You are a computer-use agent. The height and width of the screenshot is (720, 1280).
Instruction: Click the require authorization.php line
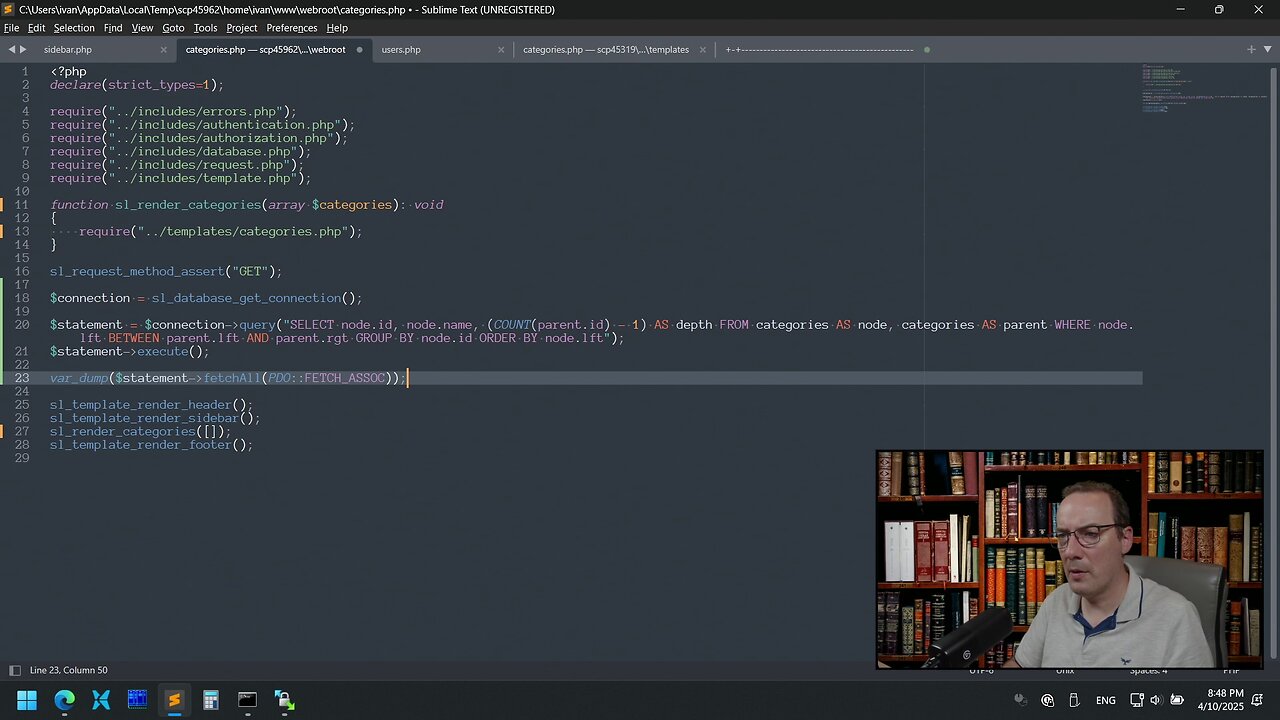199,138
